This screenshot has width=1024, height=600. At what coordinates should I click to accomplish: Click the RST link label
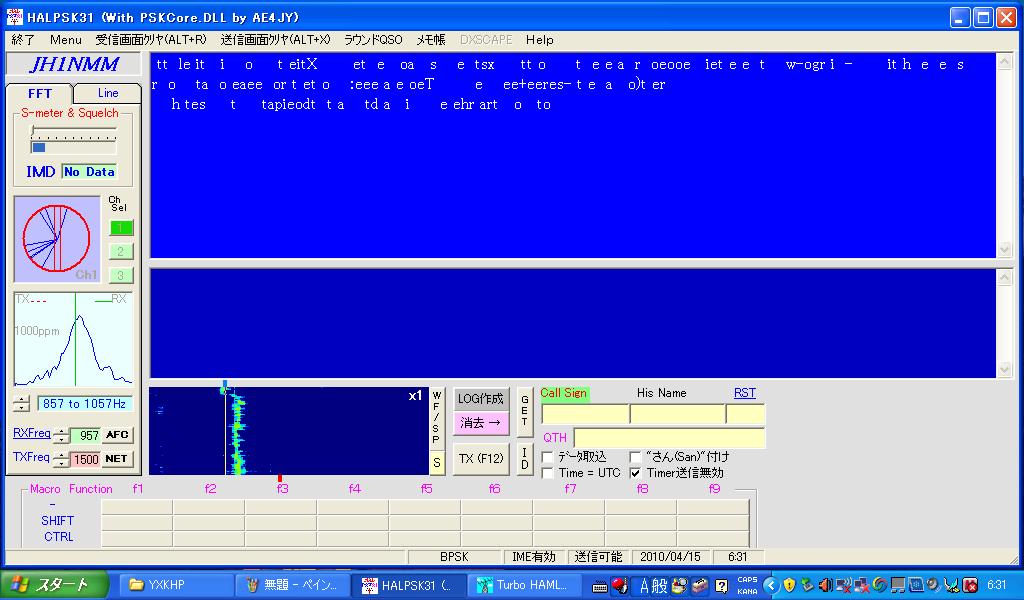pos(744,393)
